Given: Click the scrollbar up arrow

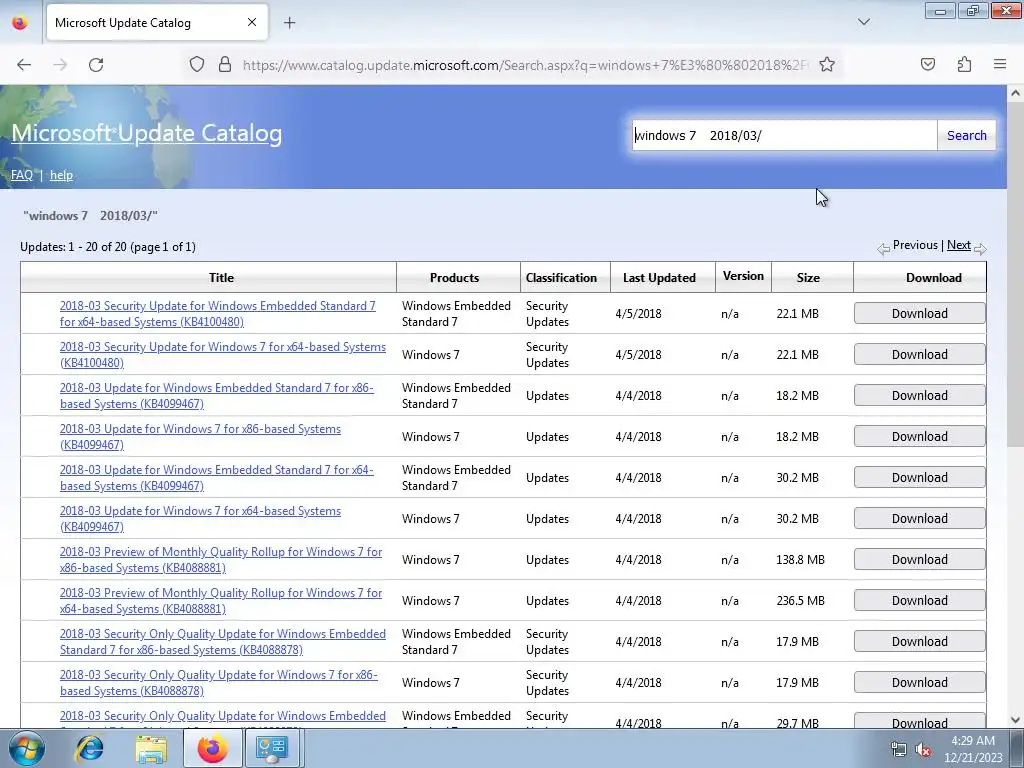Looking at the screenshot, I should [x=1015, y=93].
